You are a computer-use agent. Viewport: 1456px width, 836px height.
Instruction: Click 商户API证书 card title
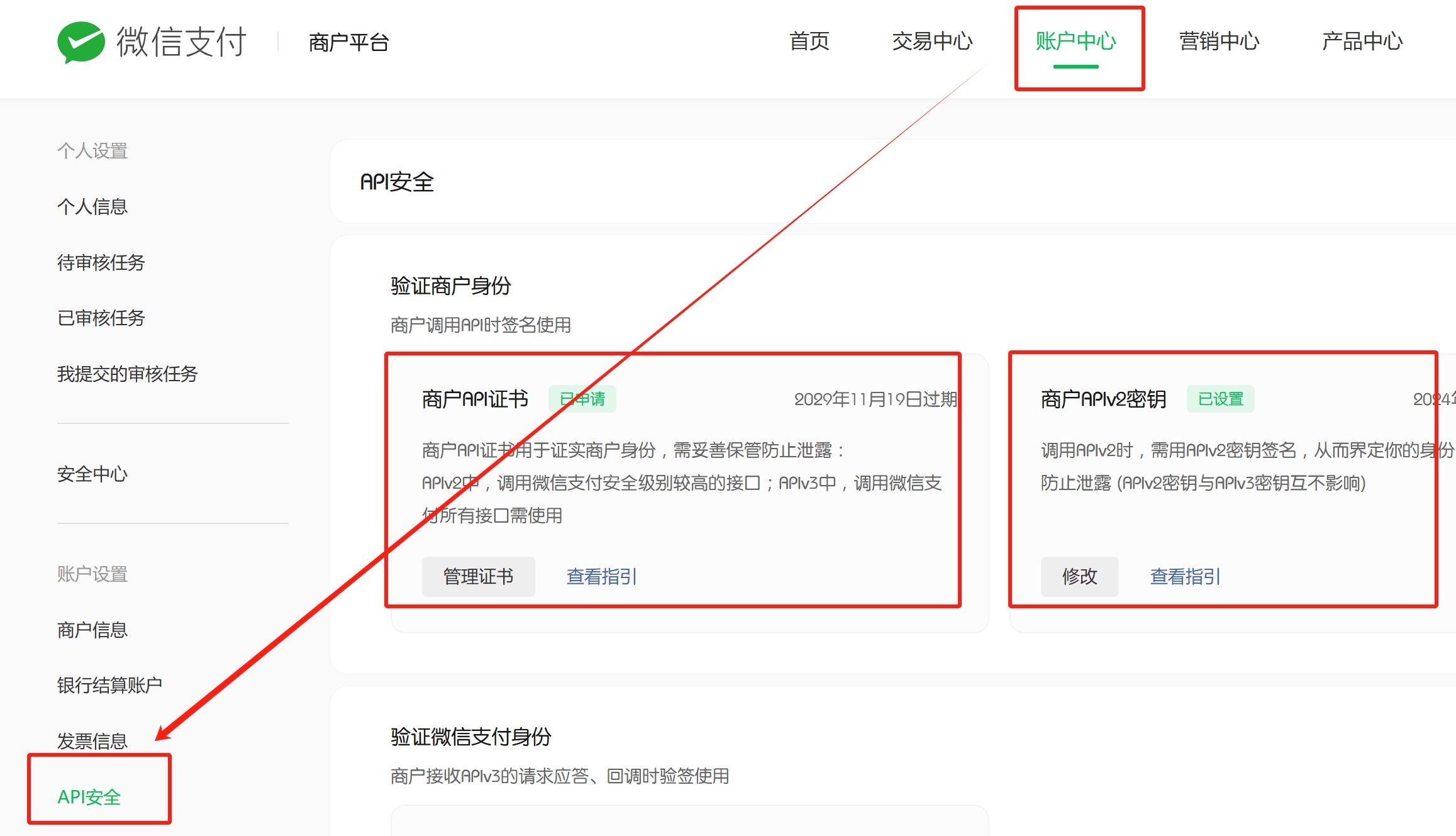tap(475, 399)
